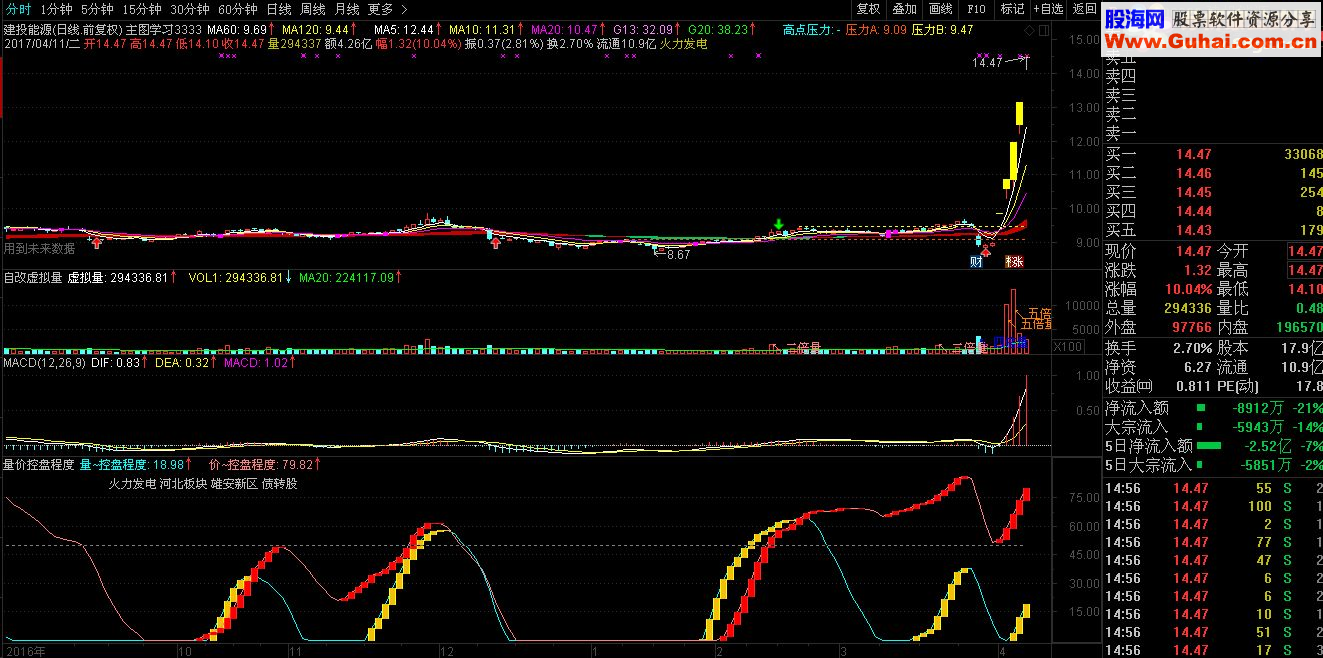Select the 30分钟 period tab
This screenshot has height=658, width=1323.
[189, 9]
